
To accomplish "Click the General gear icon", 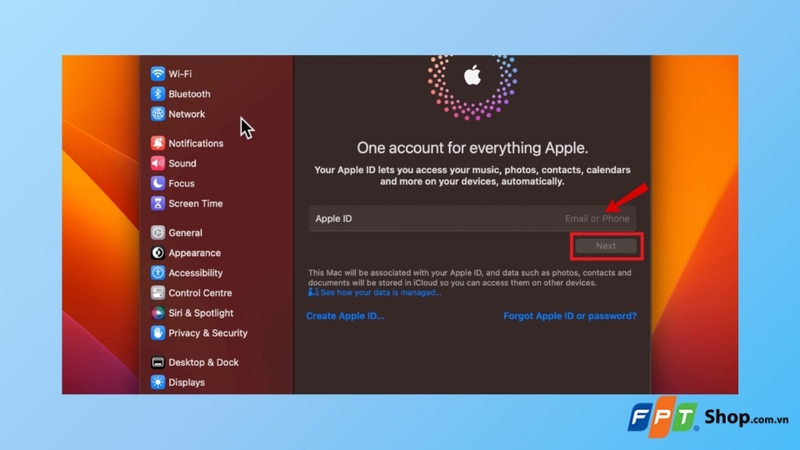I will (x=158, y=233).
